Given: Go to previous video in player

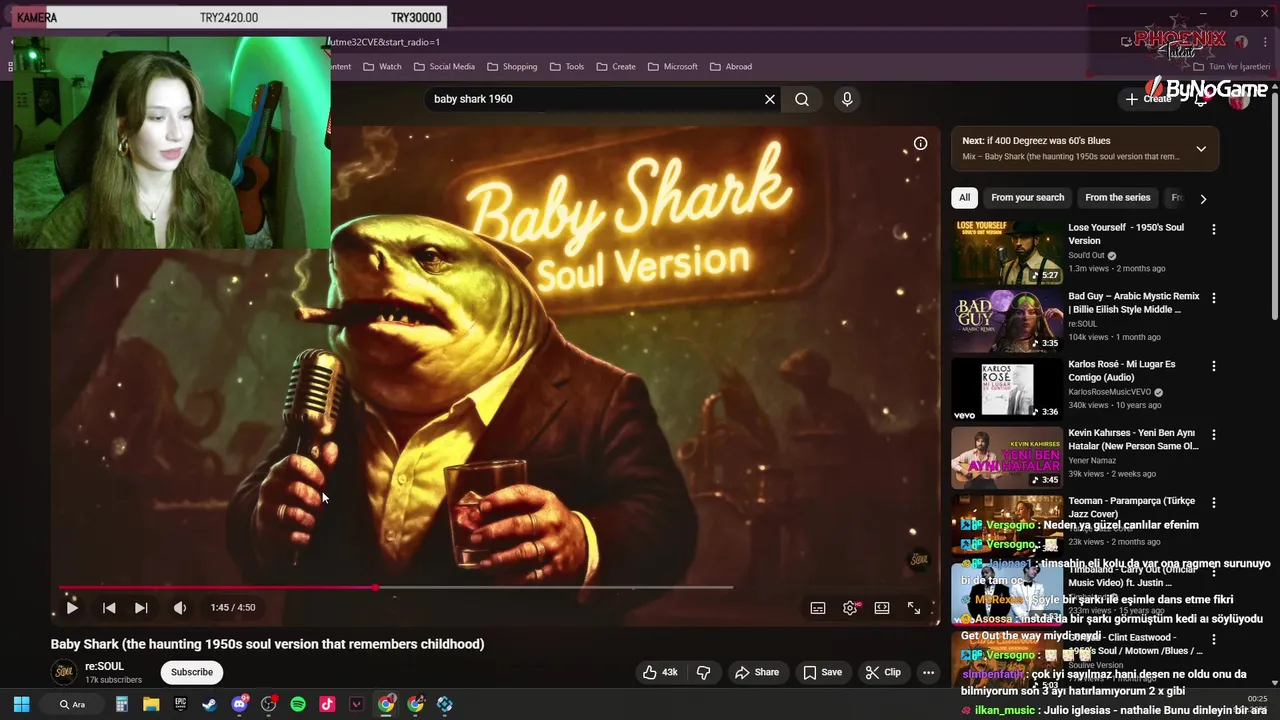Looking at the screenshot, I should pos(109,607).
